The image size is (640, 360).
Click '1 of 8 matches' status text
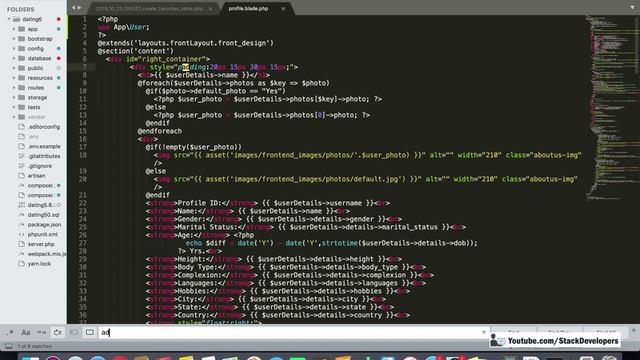(34, 346)
